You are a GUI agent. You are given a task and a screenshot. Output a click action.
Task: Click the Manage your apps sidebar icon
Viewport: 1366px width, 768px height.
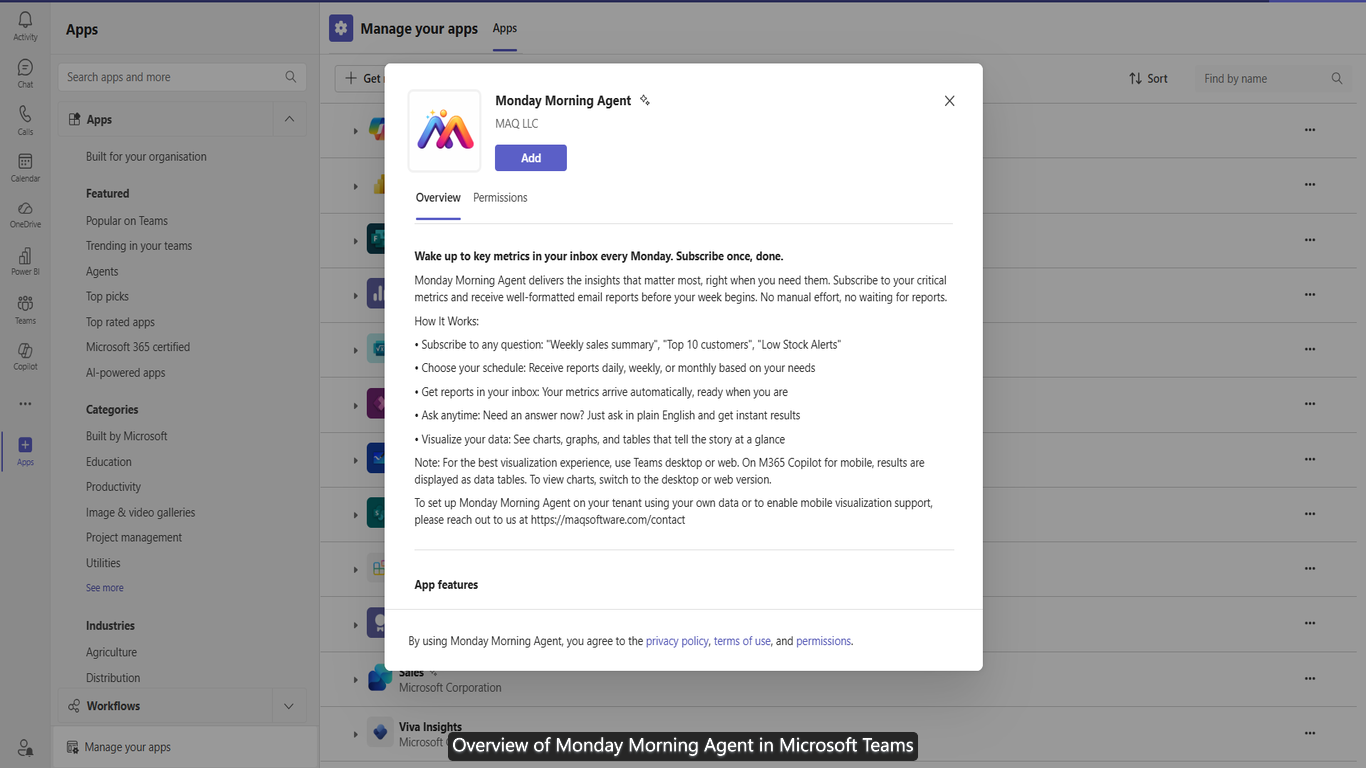coord(72,747)
